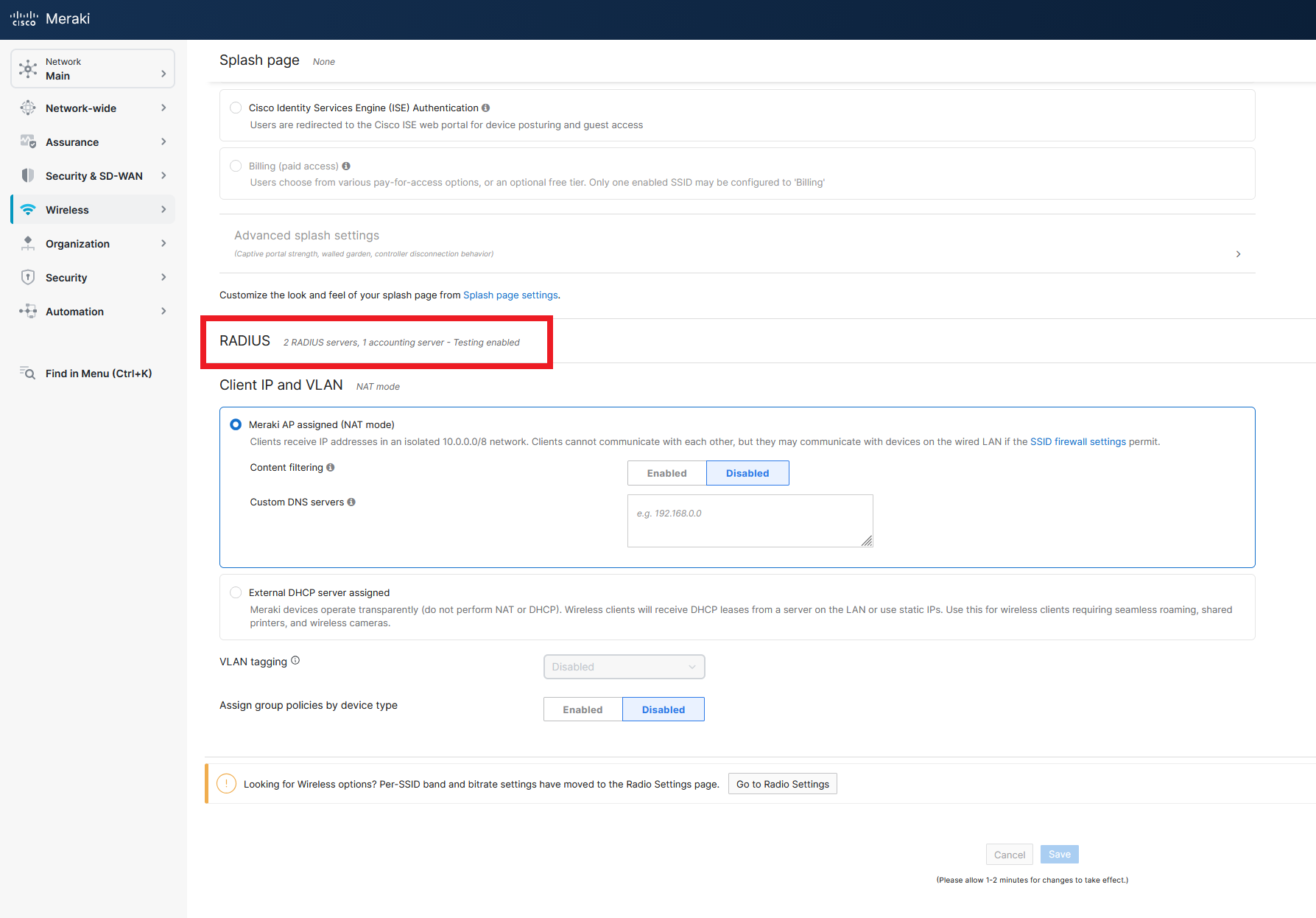The image size is (1316, 918).
Task: Click info icon next to Content filtering
Action: [x=331, y=467]
